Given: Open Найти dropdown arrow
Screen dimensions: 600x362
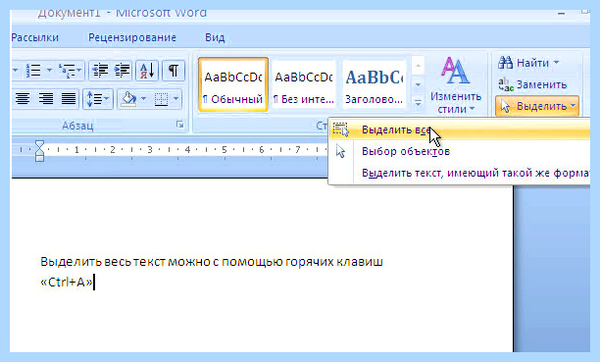Looking at the screenshot, I should 556,62.
